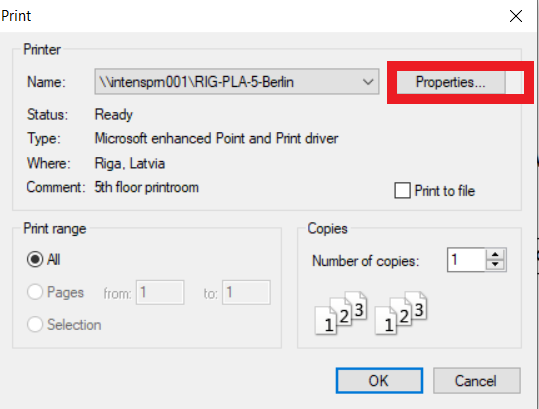Image resolution: width=539 pixels, height=409 pixels.
Task: Open the printer Name combo box
Action: [x=237, y=81]
